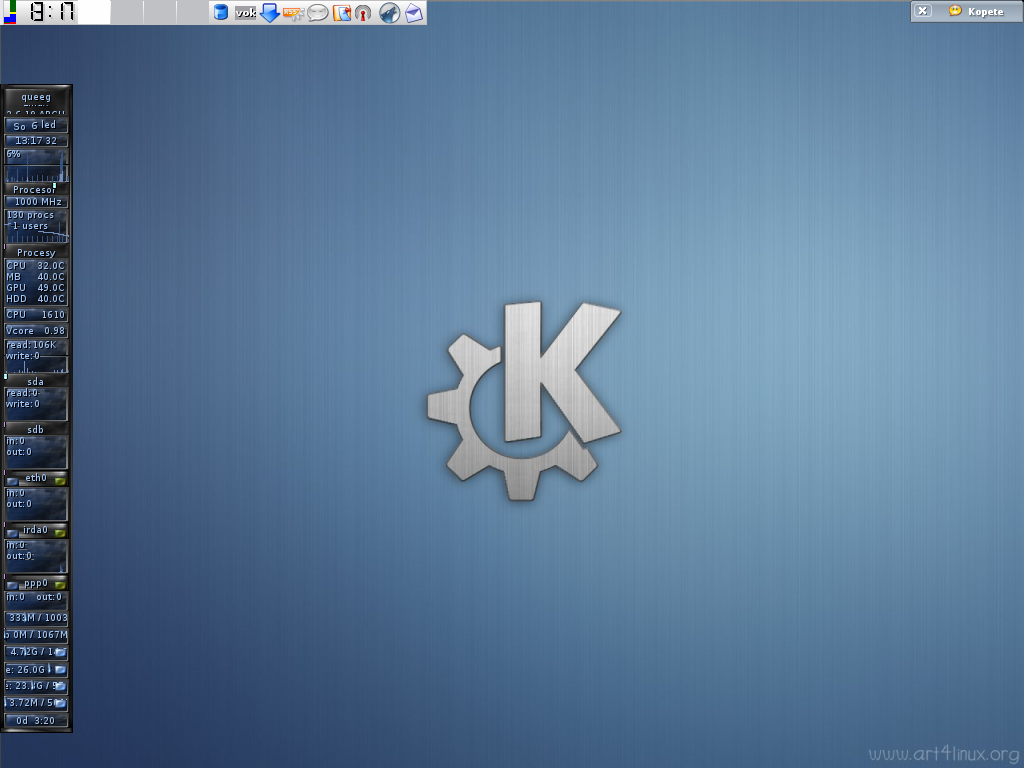Click the 'queeg' hostname label
The height and width of the screenshot is (768, 1024).
coord(36,97)
